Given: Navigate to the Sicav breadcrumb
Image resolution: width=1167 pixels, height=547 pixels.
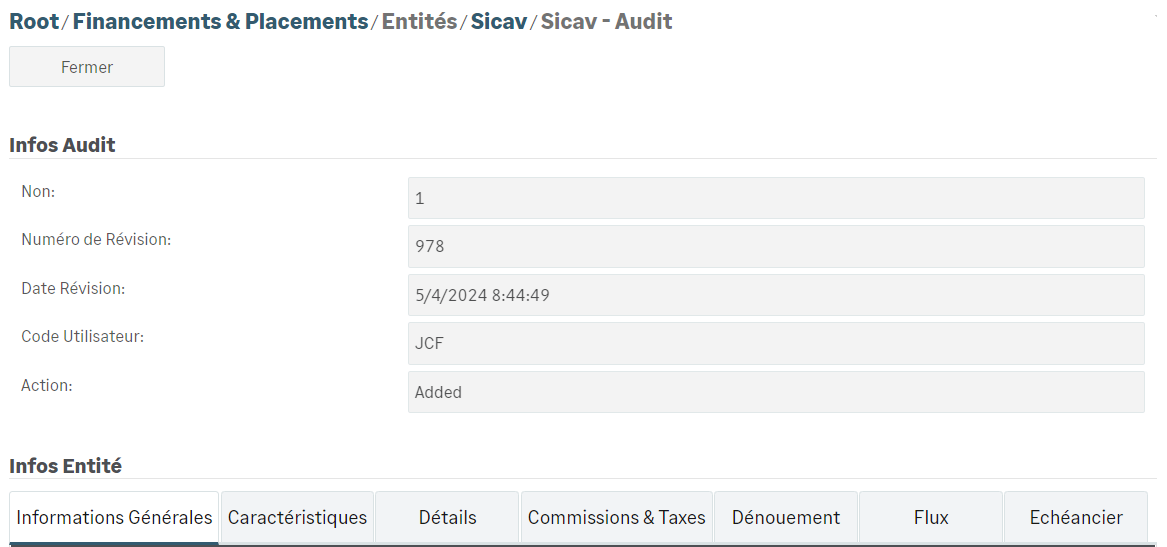Looking at the screenshot, I should tap(499, 21).
